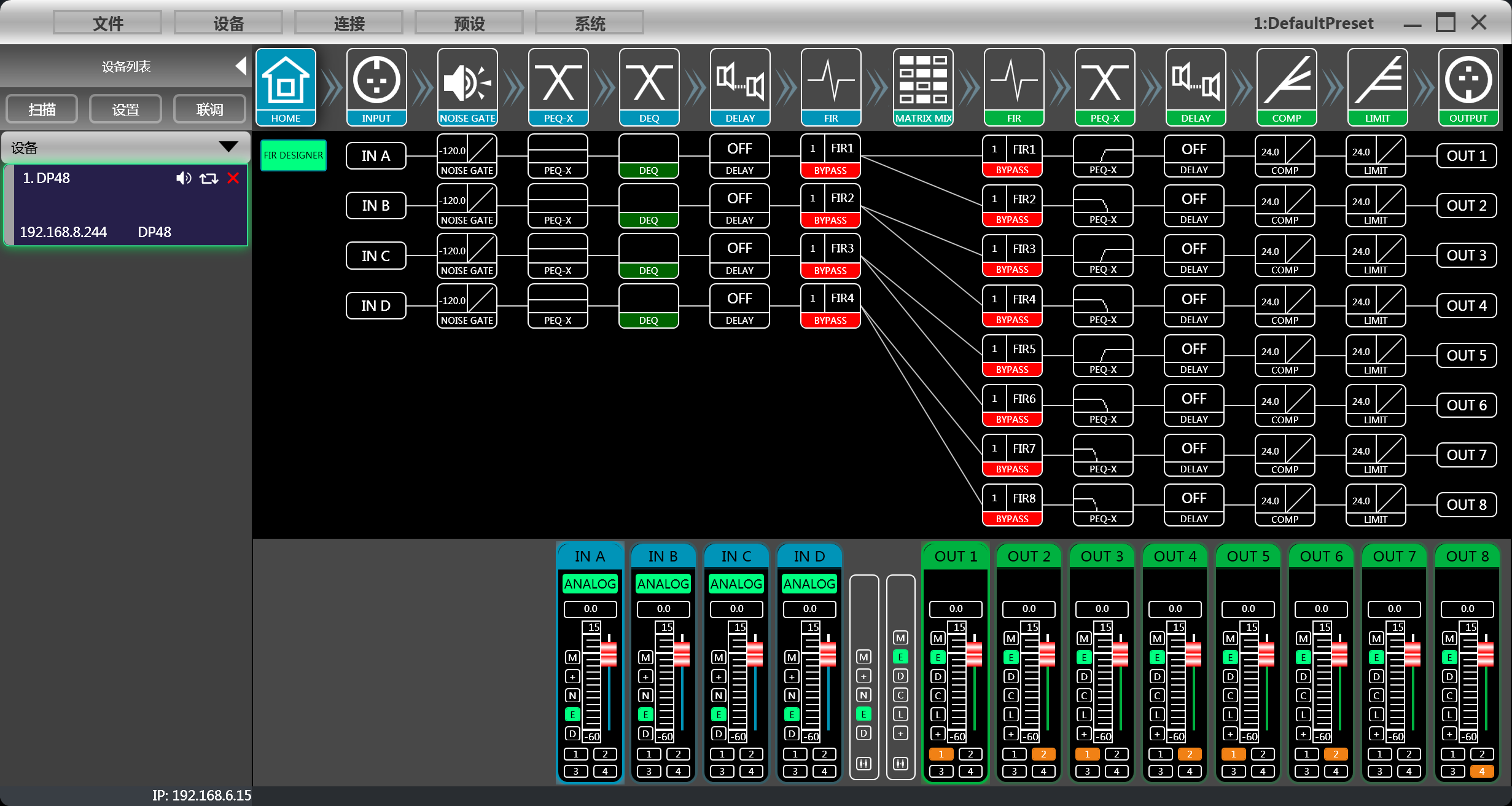
Task: Click the OUT 8 red fader handle
Action: coord(1486,654)
